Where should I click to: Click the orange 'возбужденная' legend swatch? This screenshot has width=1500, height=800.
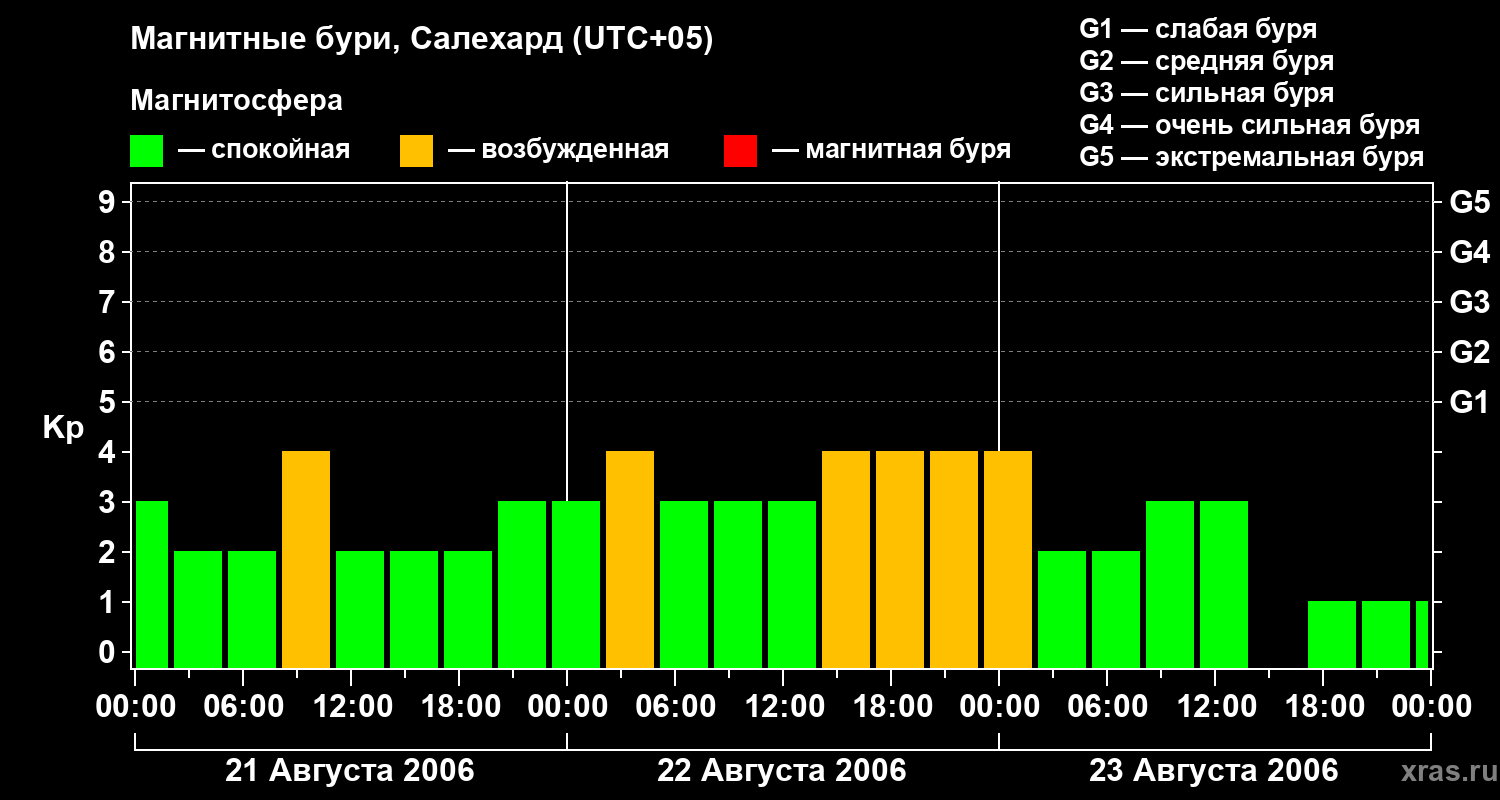tap(416, 151)
